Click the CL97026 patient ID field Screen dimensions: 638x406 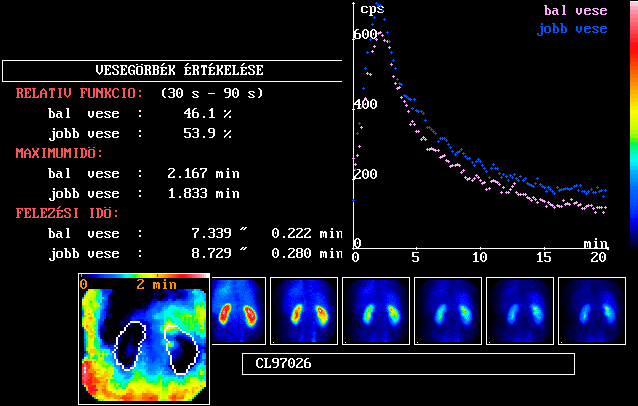(x=408, y=364)
